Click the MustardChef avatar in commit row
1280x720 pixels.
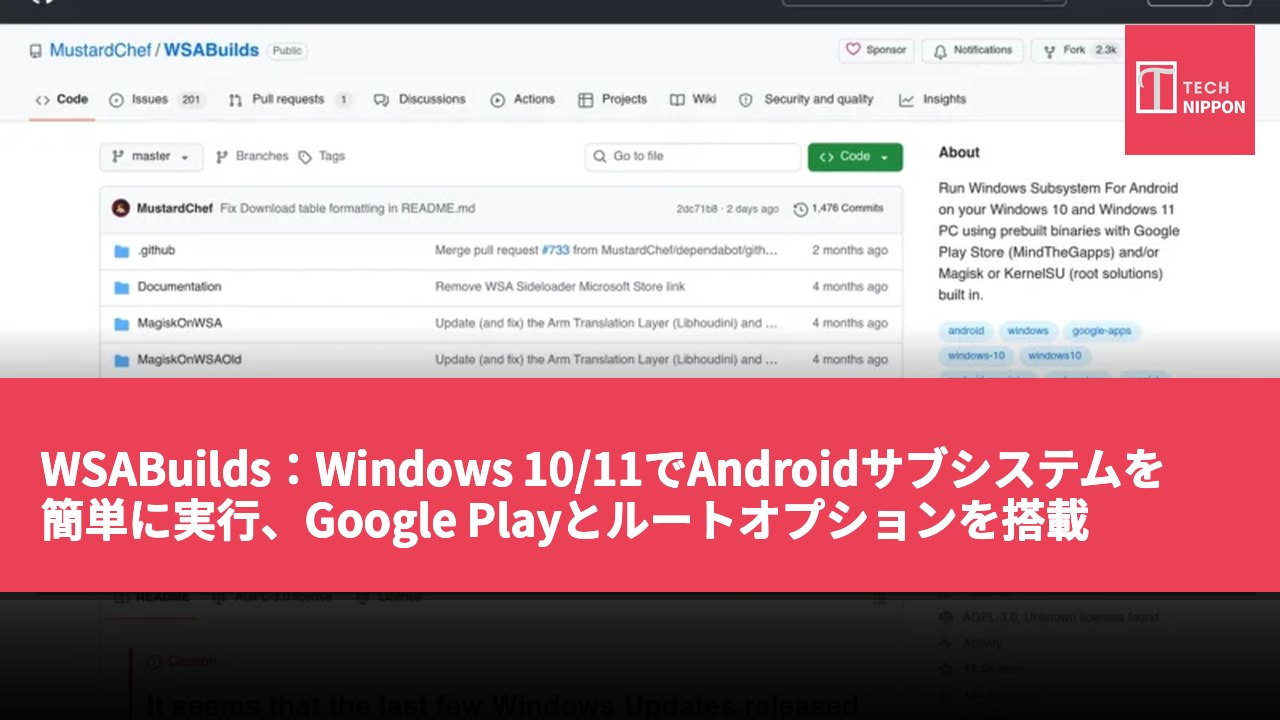(120, 209)
